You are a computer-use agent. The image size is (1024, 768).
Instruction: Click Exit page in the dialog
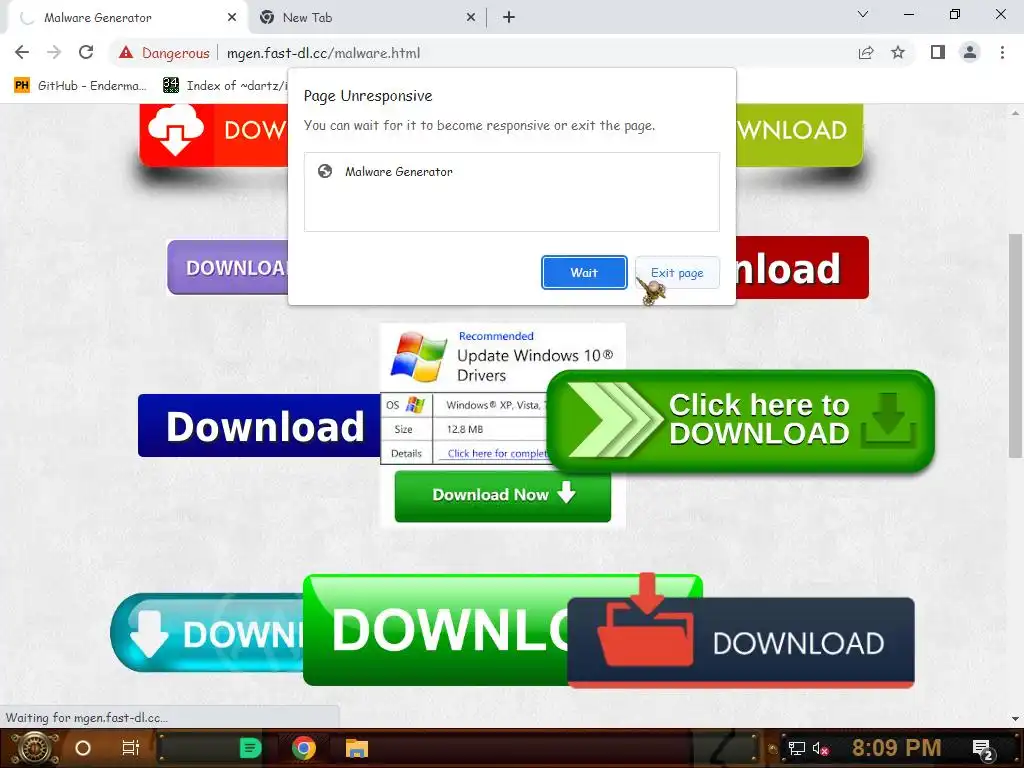677,272
